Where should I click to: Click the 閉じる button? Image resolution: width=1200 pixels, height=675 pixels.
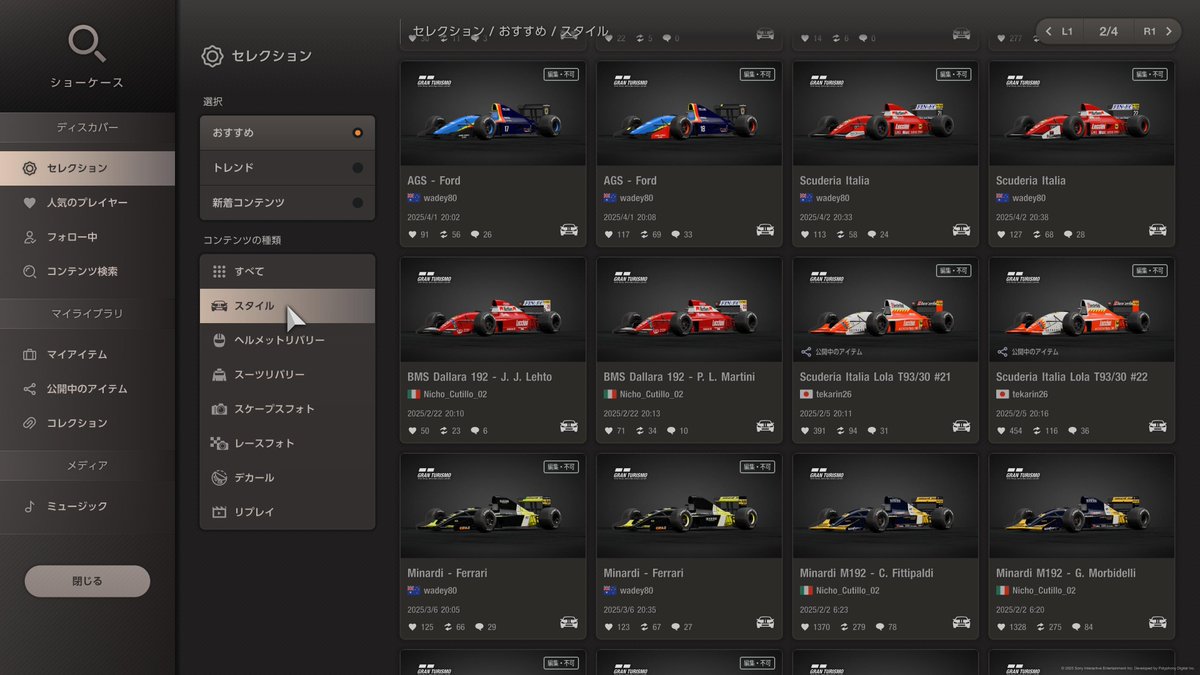87,581
